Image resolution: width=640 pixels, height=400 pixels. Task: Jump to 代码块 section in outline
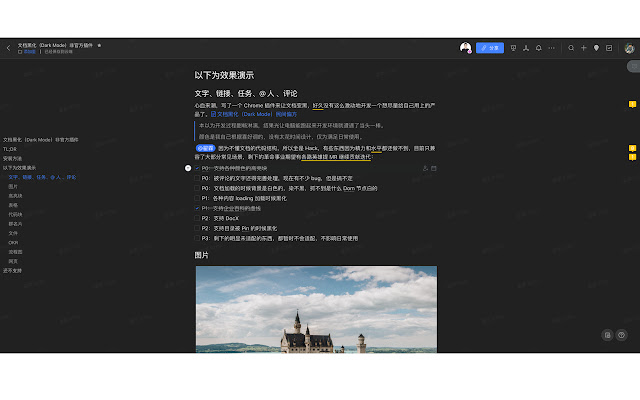point(16,215)
